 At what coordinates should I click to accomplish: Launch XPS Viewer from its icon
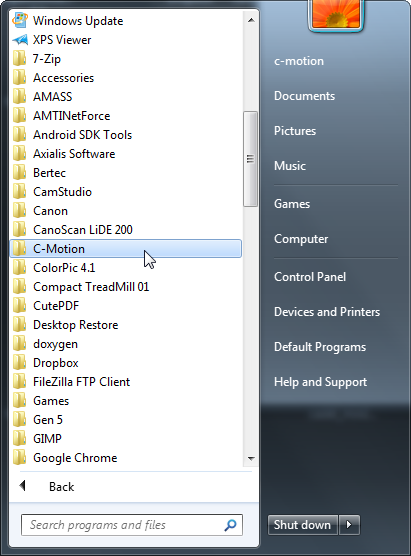coord(20,40)
